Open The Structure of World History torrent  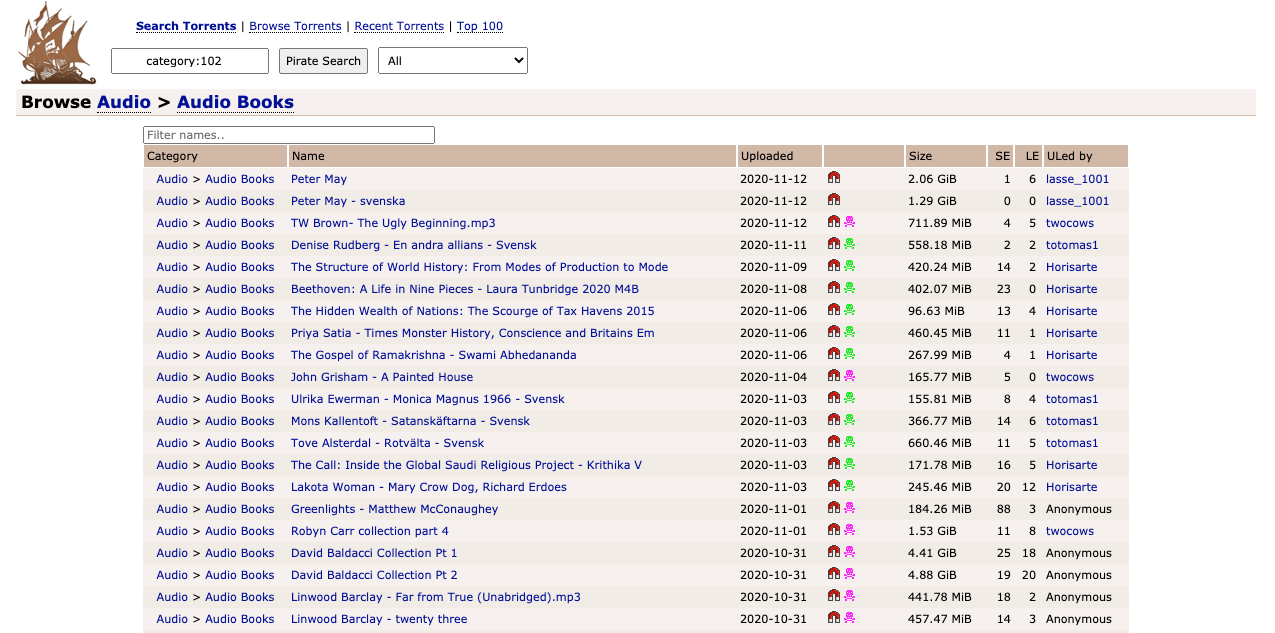[479, 267]
